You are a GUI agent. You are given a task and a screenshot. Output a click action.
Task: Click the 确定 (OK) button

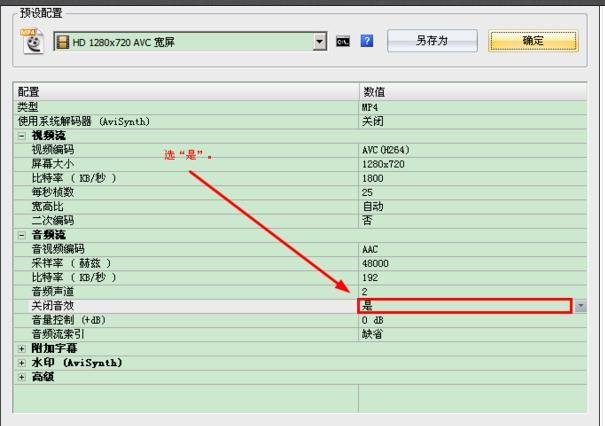(x=533, y=41)
